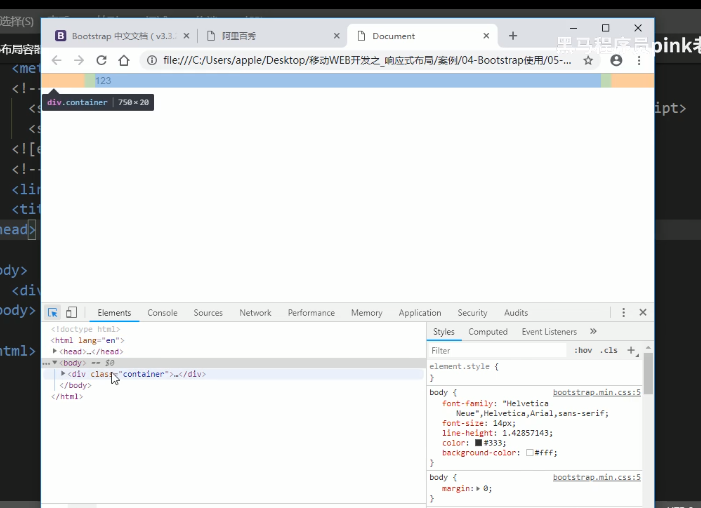Expand the margin shorthand property
Viewport: 701px width, 508px height.
[x=478, y=488]
